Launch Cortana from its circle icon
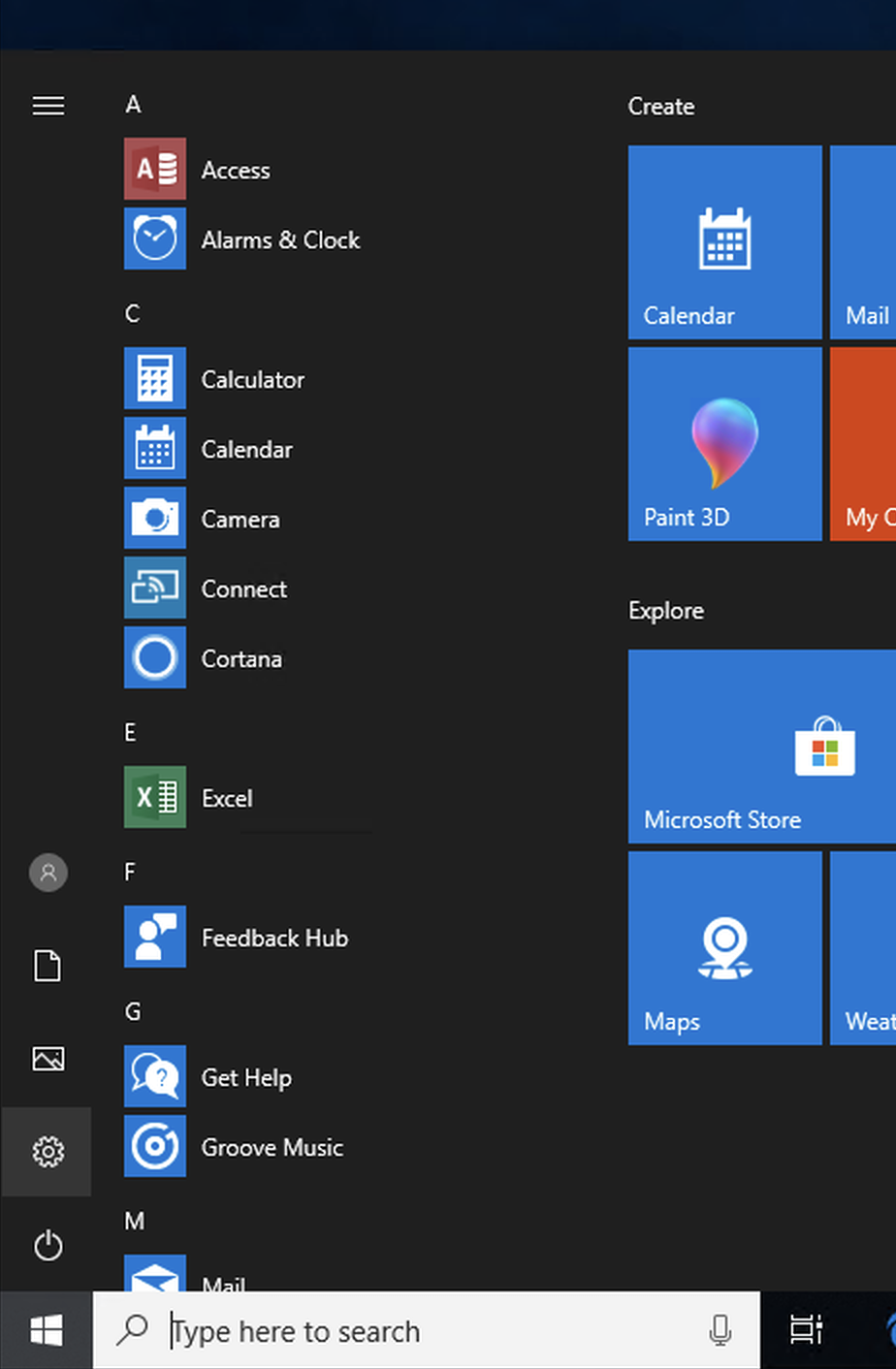Image resolution: width=896 pixels, height=1369 pixels. tap(155, 657)
